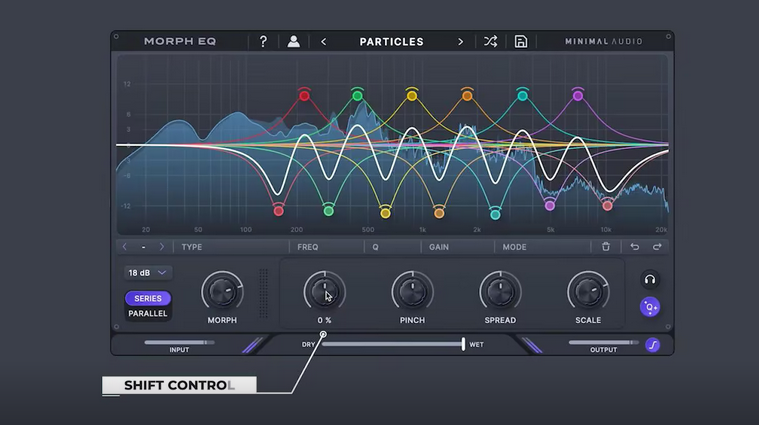Select the red lower node near 10k
The width and height of the screenshot is (759, 425).
pyautogui.click(x=607, y=206)
